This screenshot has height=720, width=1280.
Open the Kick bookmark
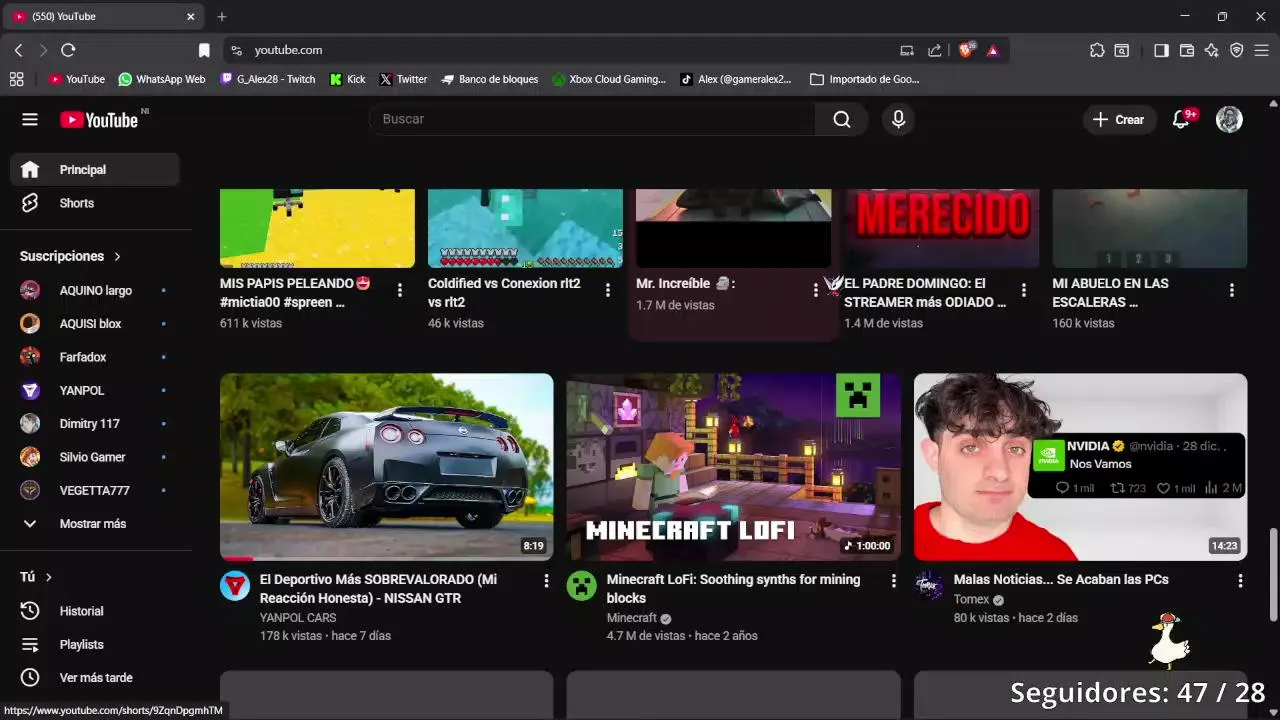[347, 79]
